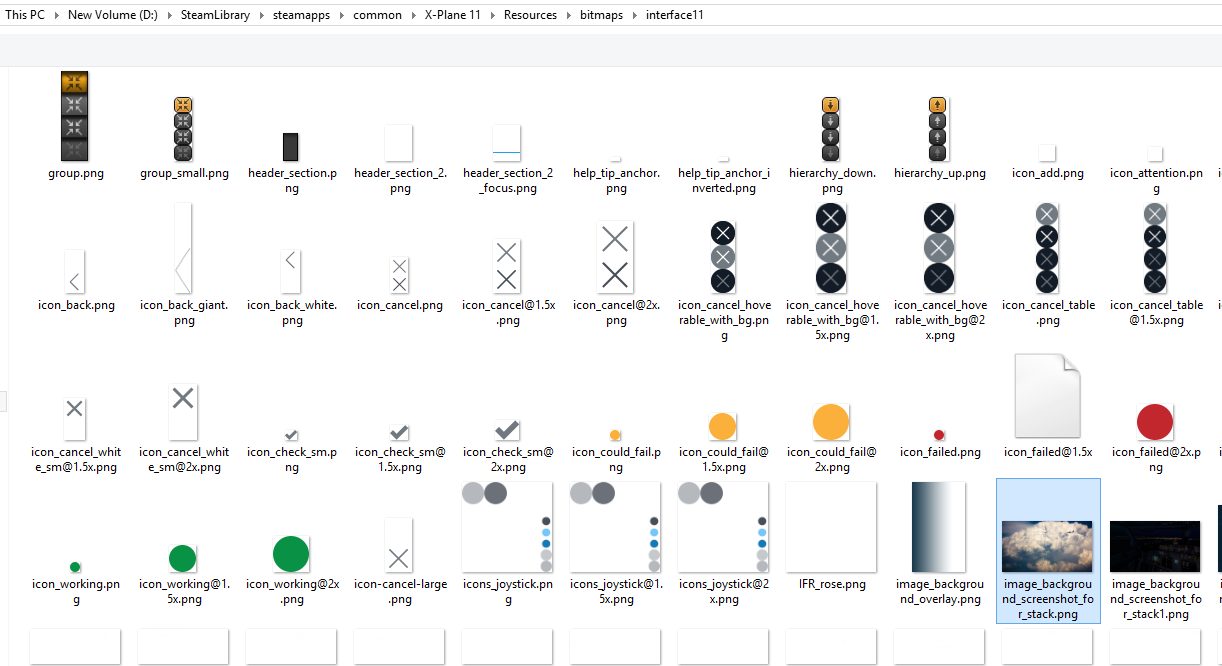Click the icon_check_sm.png checkmark file
1222x666 pixels.
point(291,435)
